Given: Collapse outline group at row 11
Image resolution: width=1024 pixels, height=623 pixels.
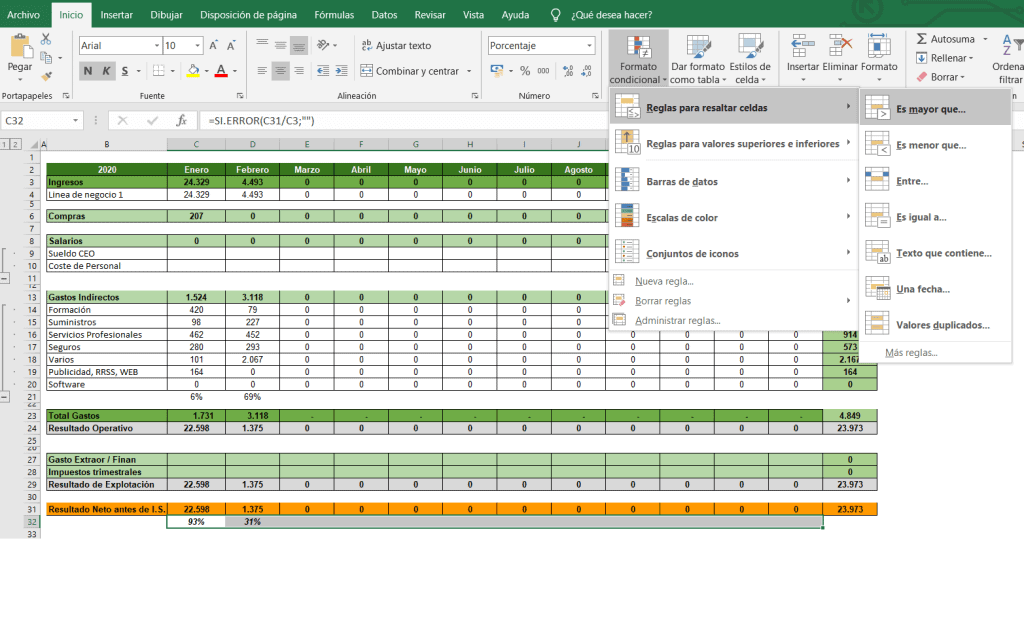Looking at the screenshot, I should (x=5, y=278).
